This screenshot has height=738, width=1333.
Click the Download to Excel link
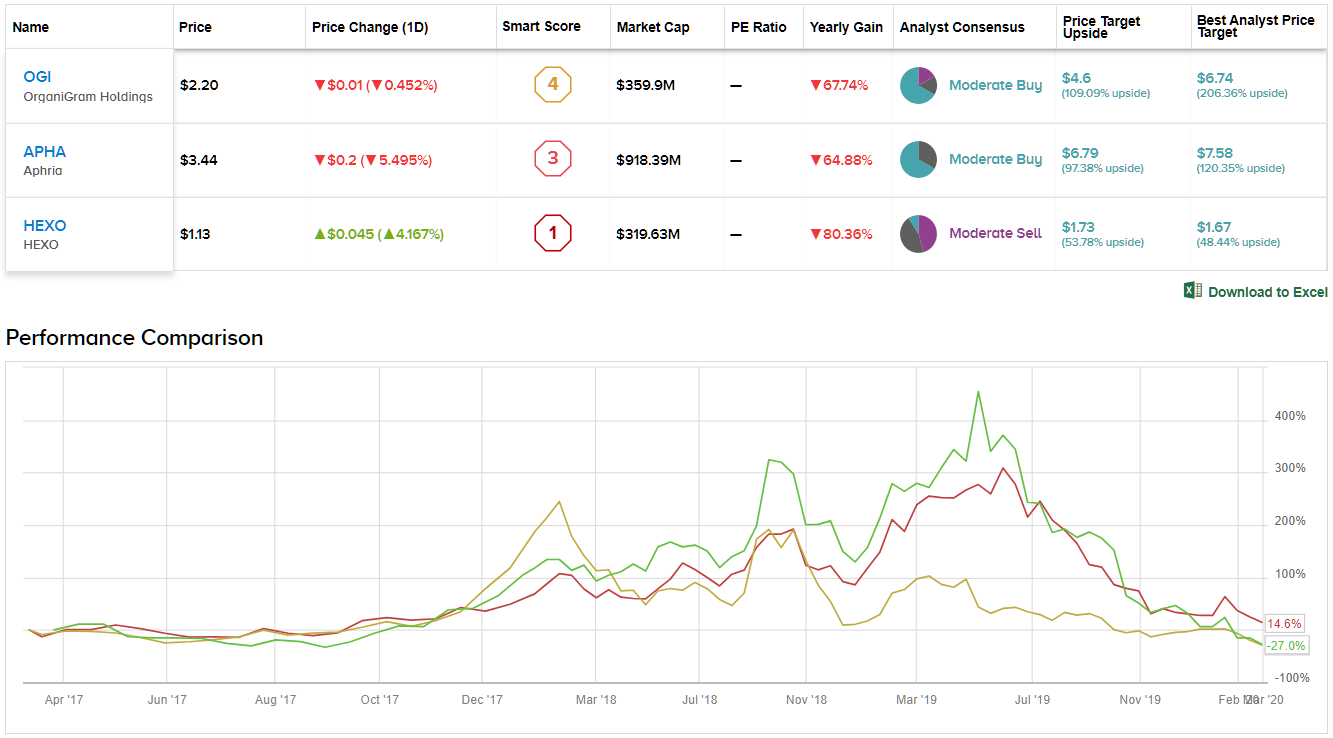[1268, 292]
